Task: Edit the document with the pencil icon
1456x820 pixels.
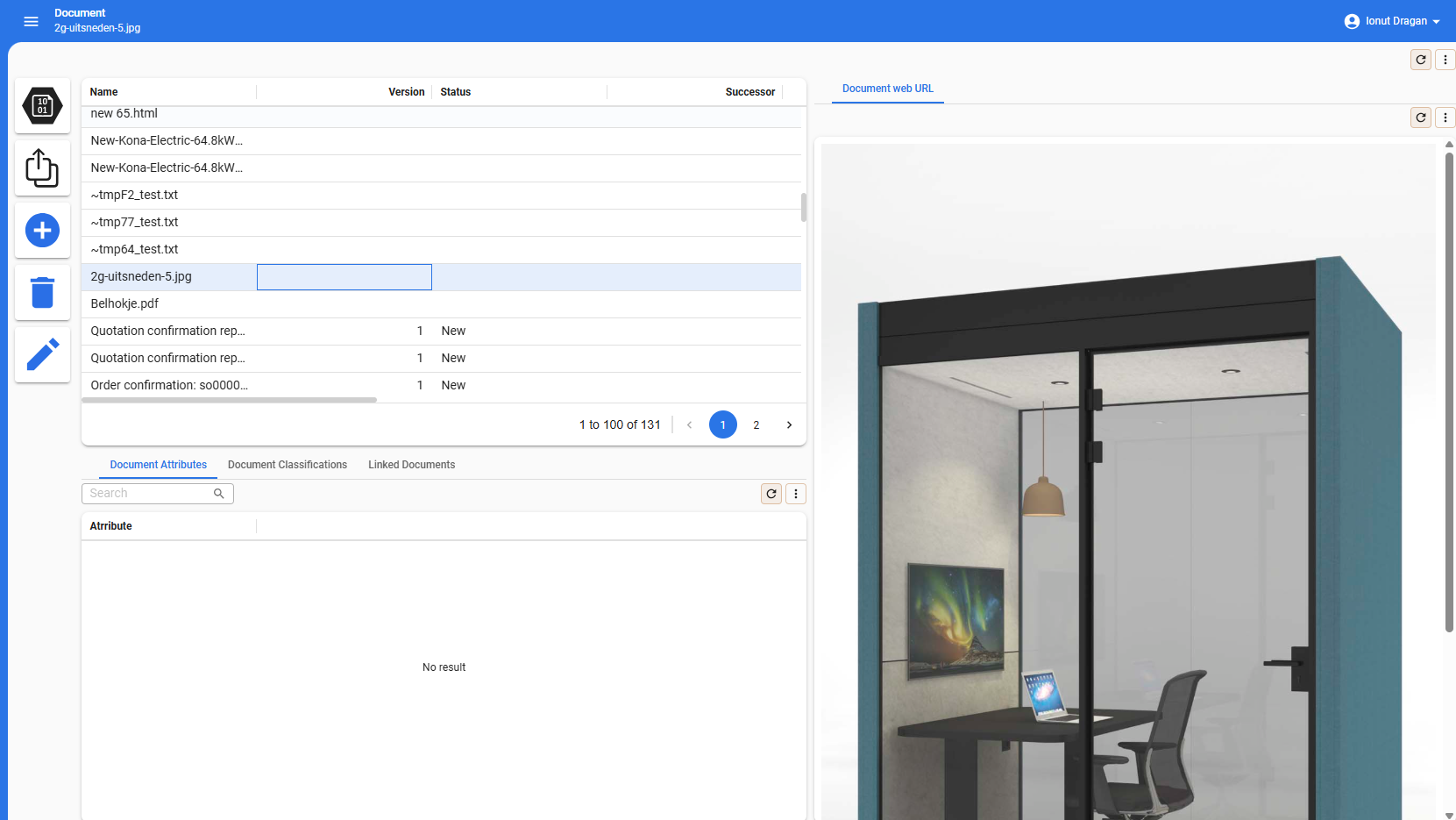Action: (42, 355)
